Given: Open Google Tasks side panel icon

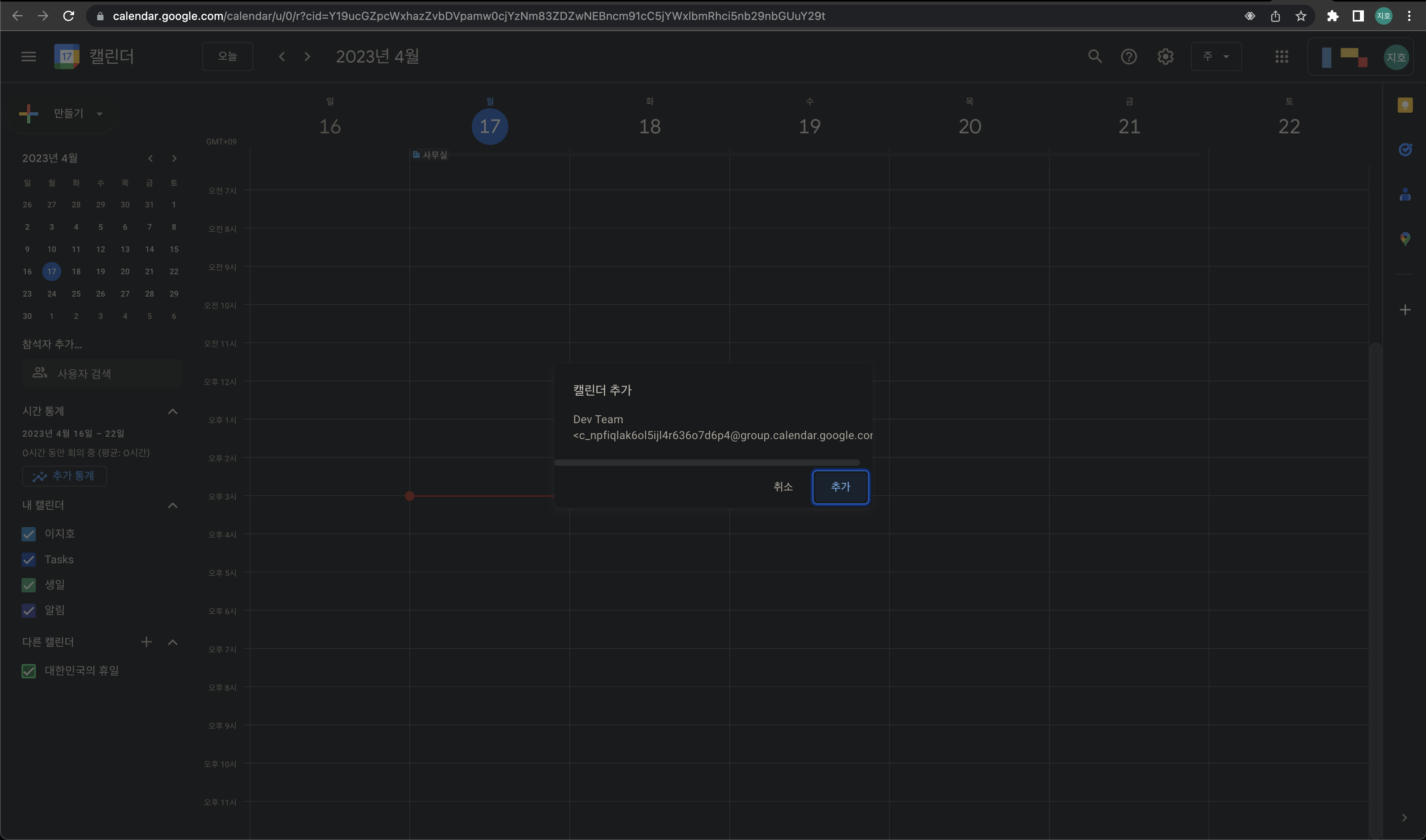Looking at the screenshot, I should 1405,149.
